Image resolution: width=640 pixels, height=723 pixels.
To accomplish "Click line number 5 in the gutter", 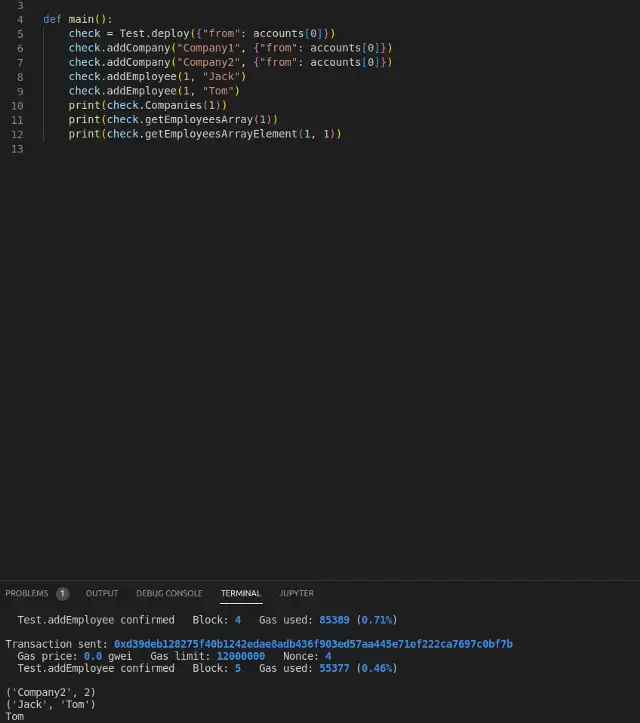I will click(20, 34).
